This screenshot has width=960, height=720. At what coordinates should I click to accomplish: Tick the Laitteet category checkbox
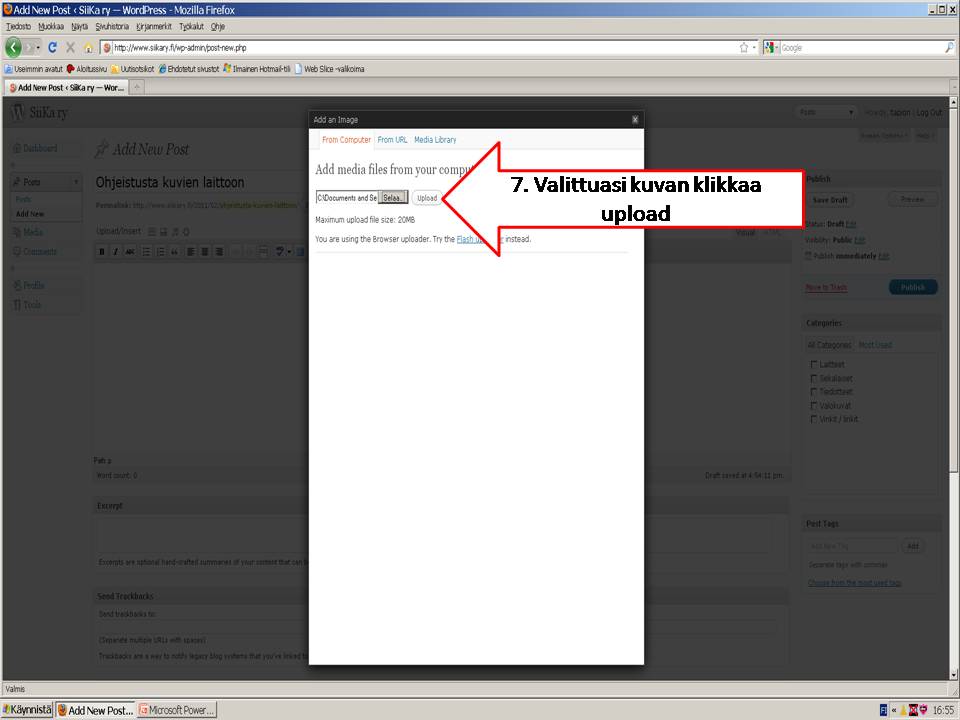coord(814,365)
